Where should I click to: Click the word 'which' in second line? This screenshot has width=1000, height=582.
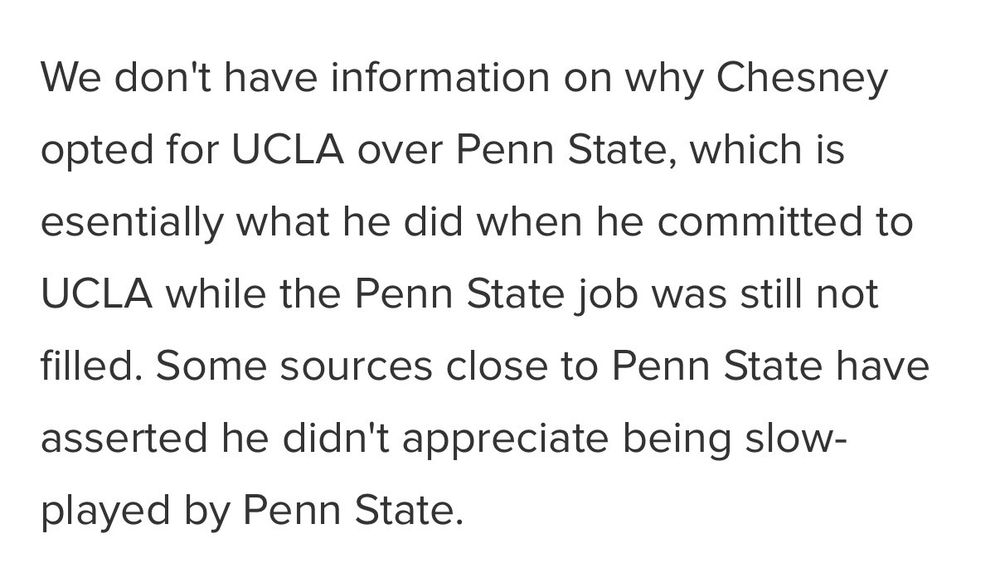click(746, 150)
